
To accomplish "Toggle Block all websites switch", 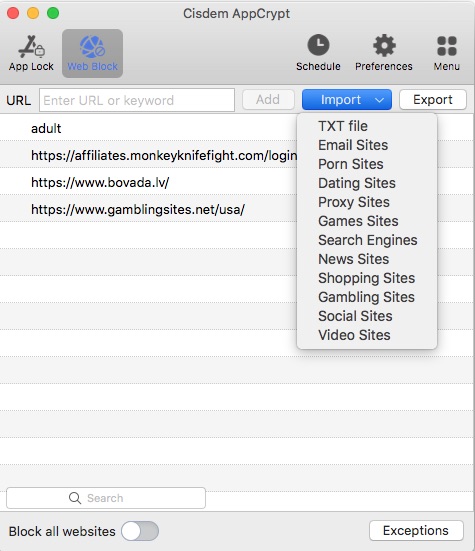I will pyautogui.click(x=140, y=531).
